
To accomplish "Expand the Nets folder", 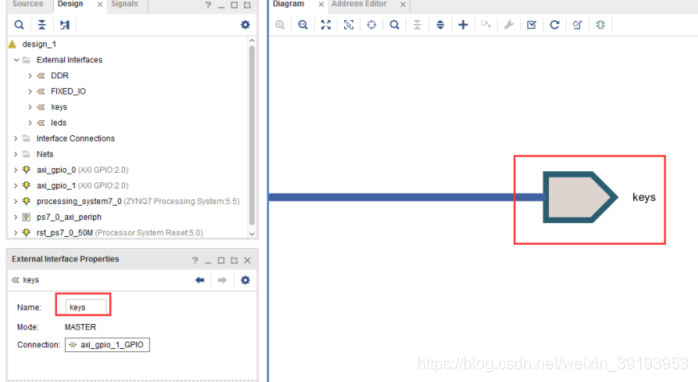I will pyautogui.click(x=16, y=154).
